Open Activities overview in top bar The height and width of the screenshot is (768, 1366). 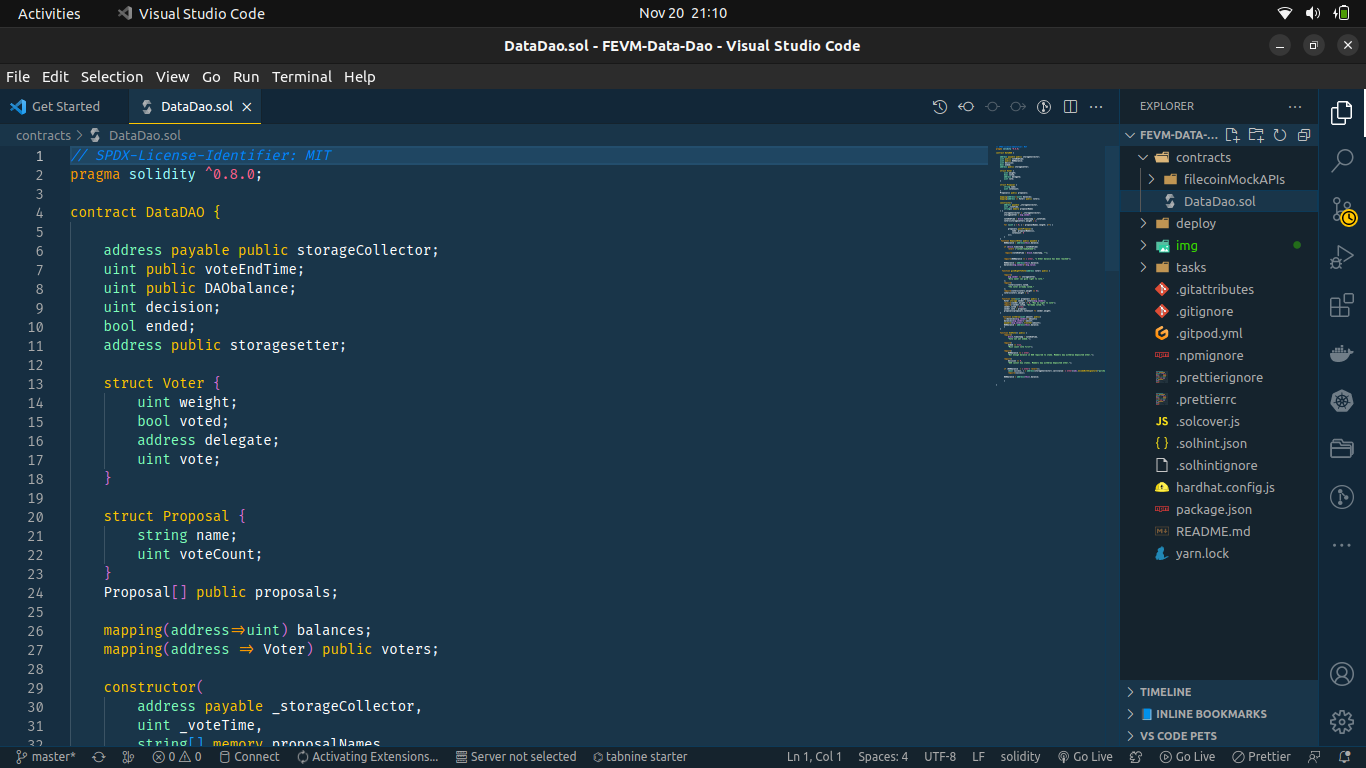[x=49, y=13]
